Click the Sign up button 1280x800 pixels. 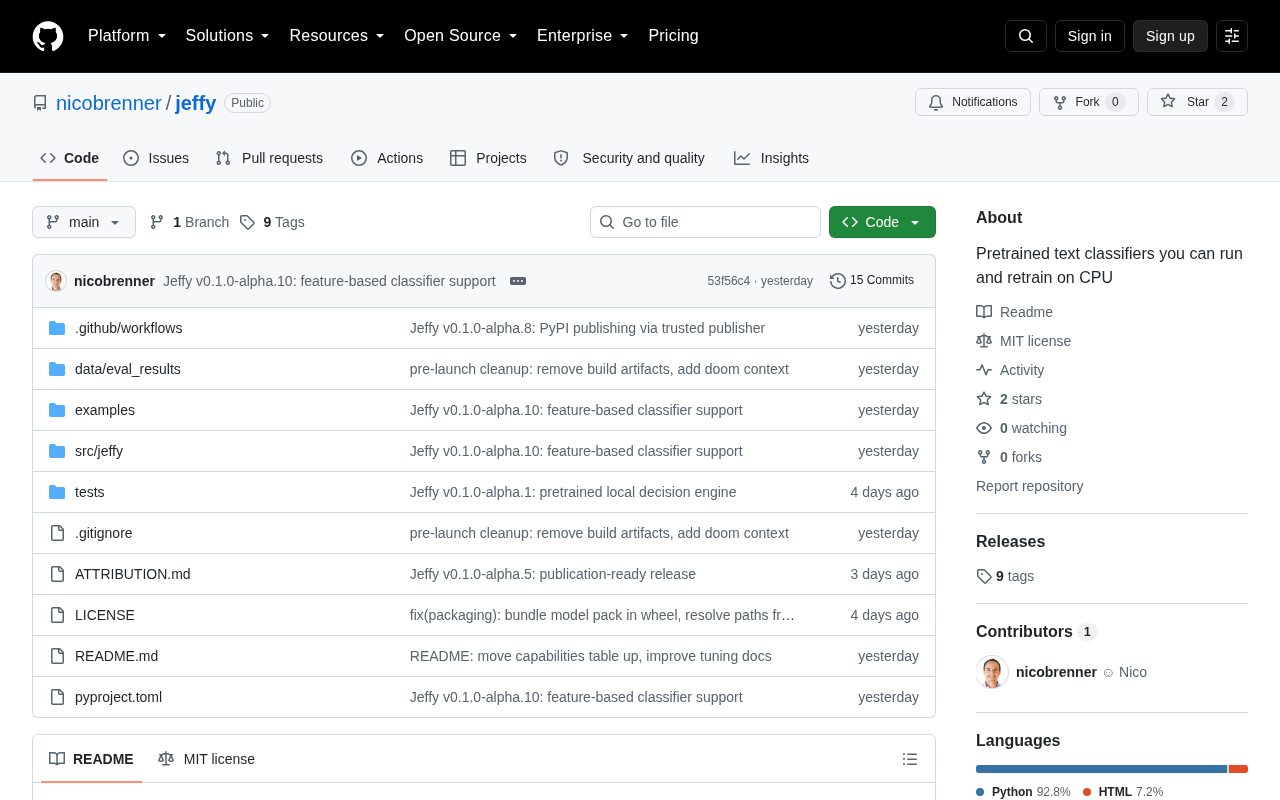pyautogui.click(x=1170, y=36)
